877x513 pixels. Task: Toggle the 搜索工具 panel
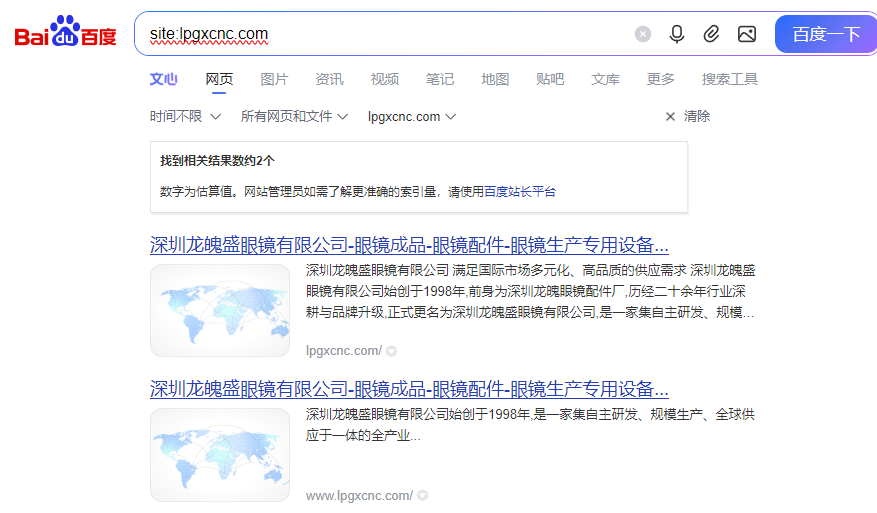coord(730,79)
